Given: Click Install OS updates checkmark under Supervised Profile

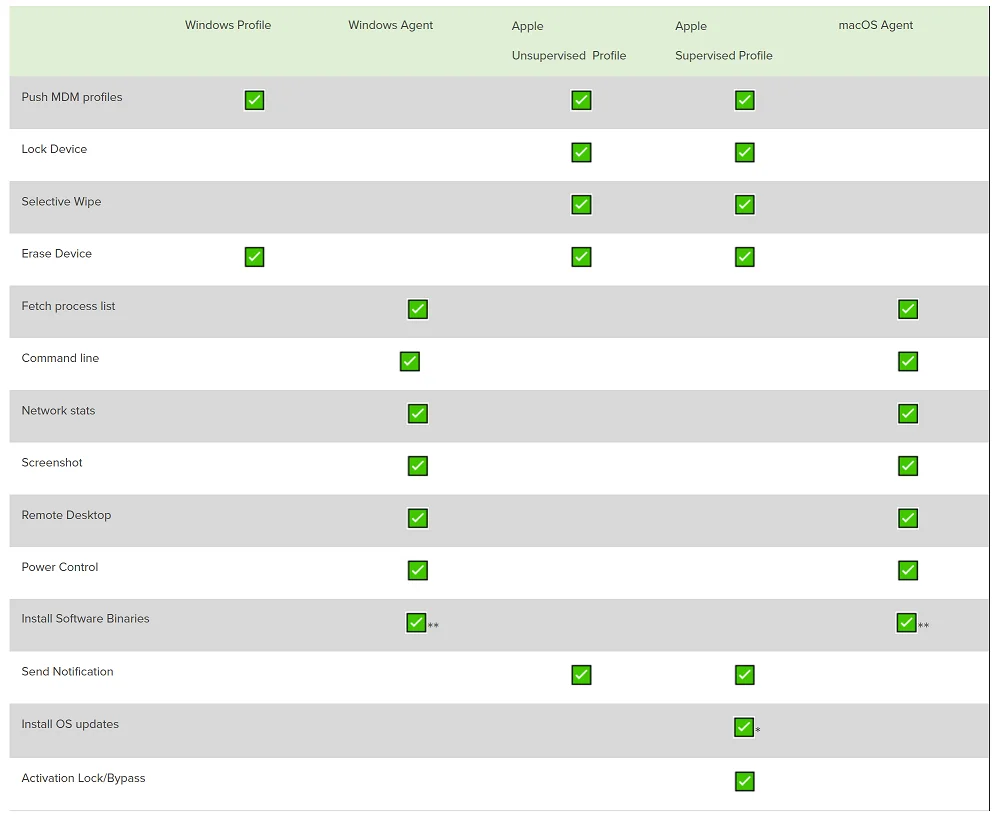Looking at the screenshot, I should pos(743,727).
